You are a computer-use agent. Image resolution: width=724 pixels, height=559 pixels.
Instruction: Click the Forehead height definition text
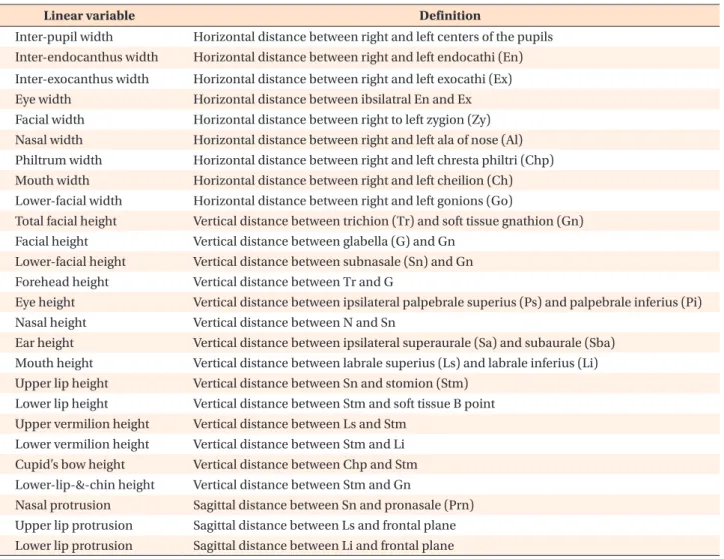[x=293, y=282]
